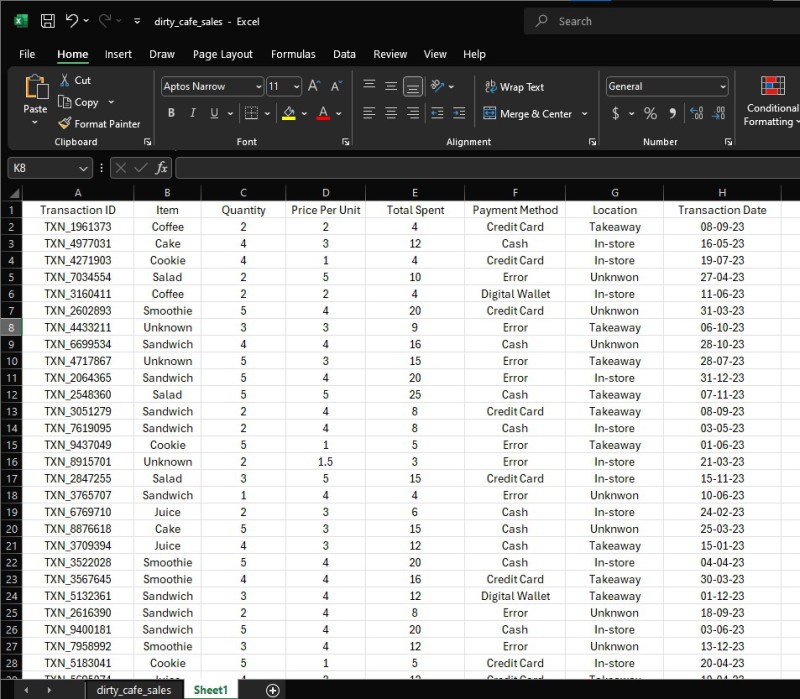Switch to the dirty_cafe_sales sheet tab

tap(133, 690)
